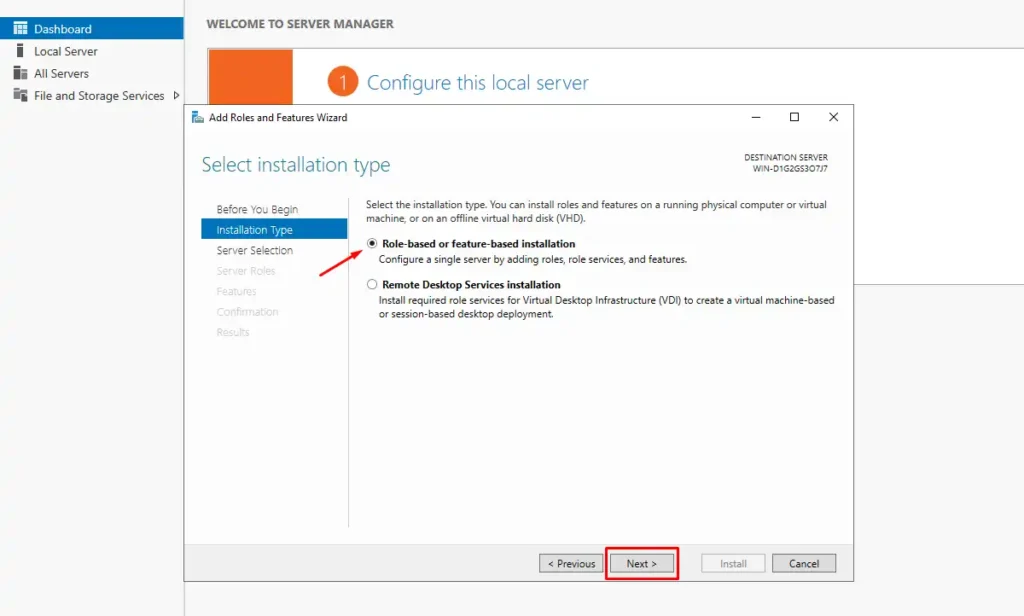
Task: Click the Add Roles and Features Wizard title icon
Action: 197,117
